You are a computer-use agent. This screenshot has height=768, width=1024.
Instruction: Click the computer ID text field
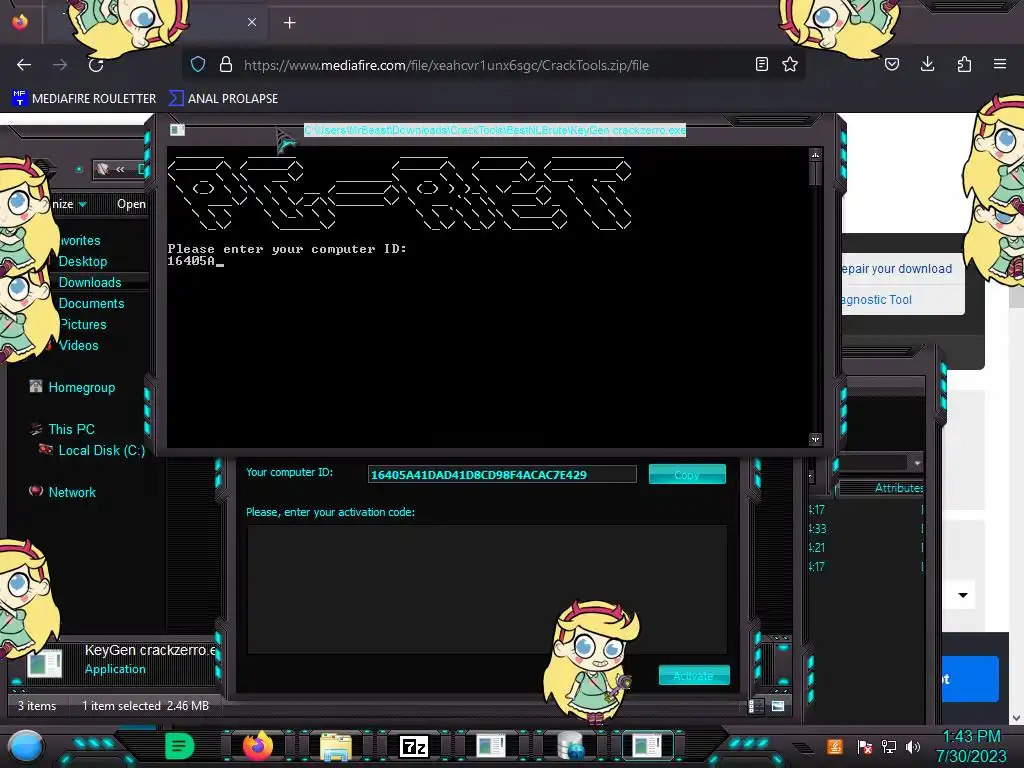click(502, 474)
